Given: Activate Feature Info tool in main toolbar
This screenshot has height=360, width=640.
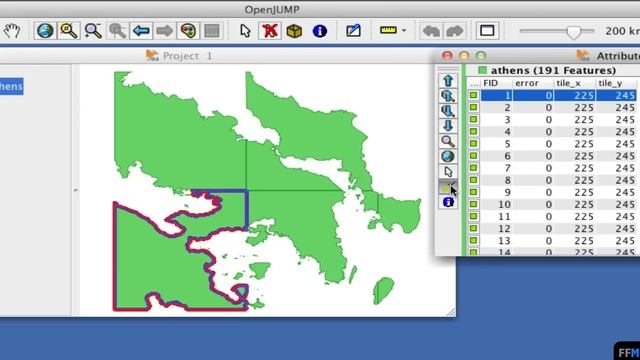Looking at the screenshot, I should coord(320,31).
